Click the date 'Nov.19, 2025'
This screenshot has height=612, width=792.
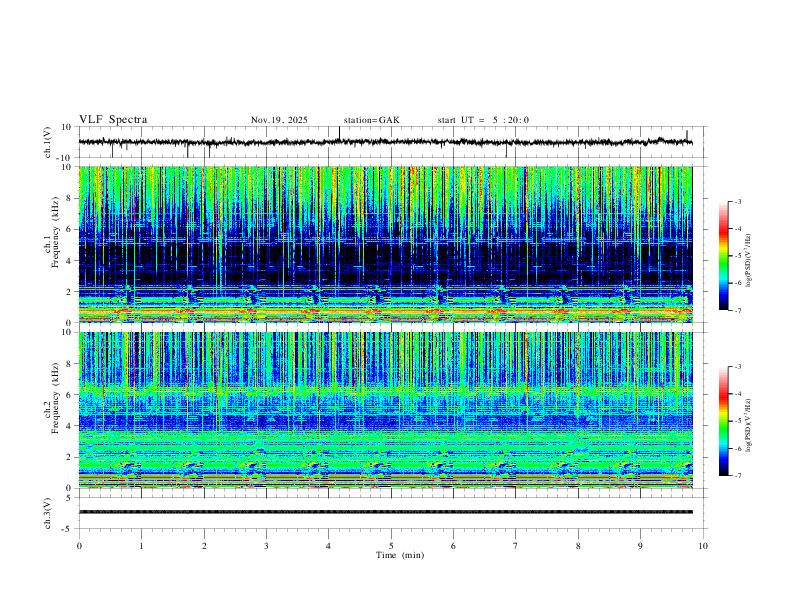[x=279, y=120]
